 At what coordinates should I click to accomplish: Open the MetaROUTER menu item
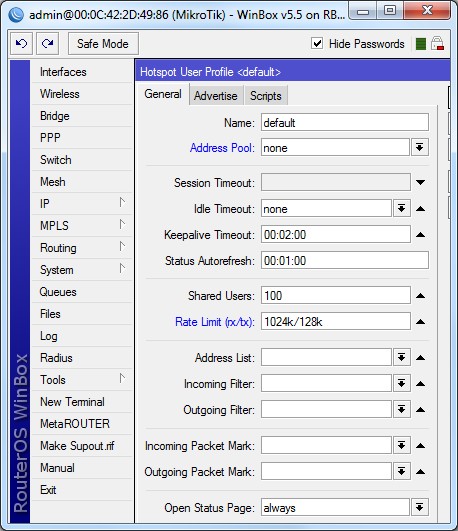81,424
